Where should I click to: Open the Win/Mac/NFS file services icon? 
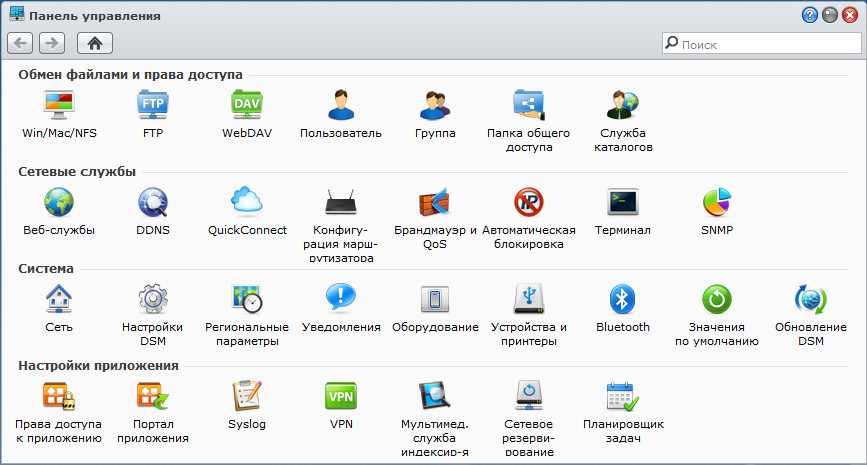click(x=59, y=104)
